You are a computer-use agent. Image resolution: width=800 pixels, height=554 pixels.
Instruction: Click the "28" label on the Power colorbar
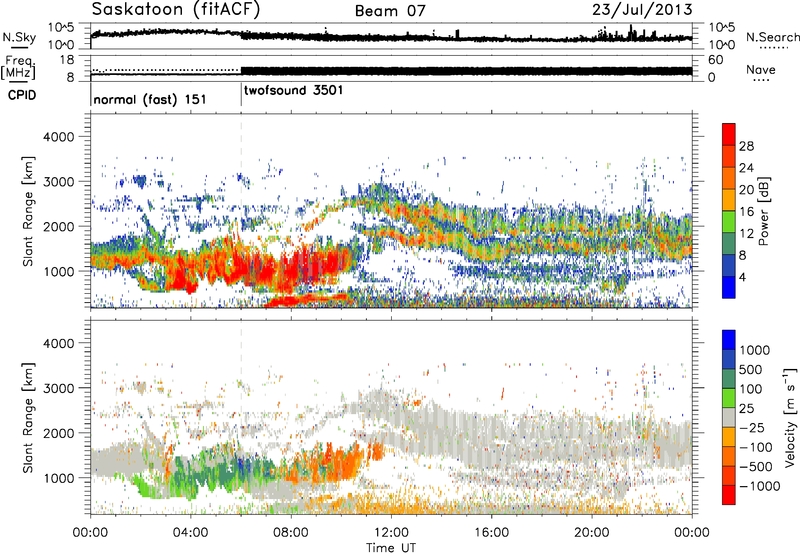tap(746, 146)
